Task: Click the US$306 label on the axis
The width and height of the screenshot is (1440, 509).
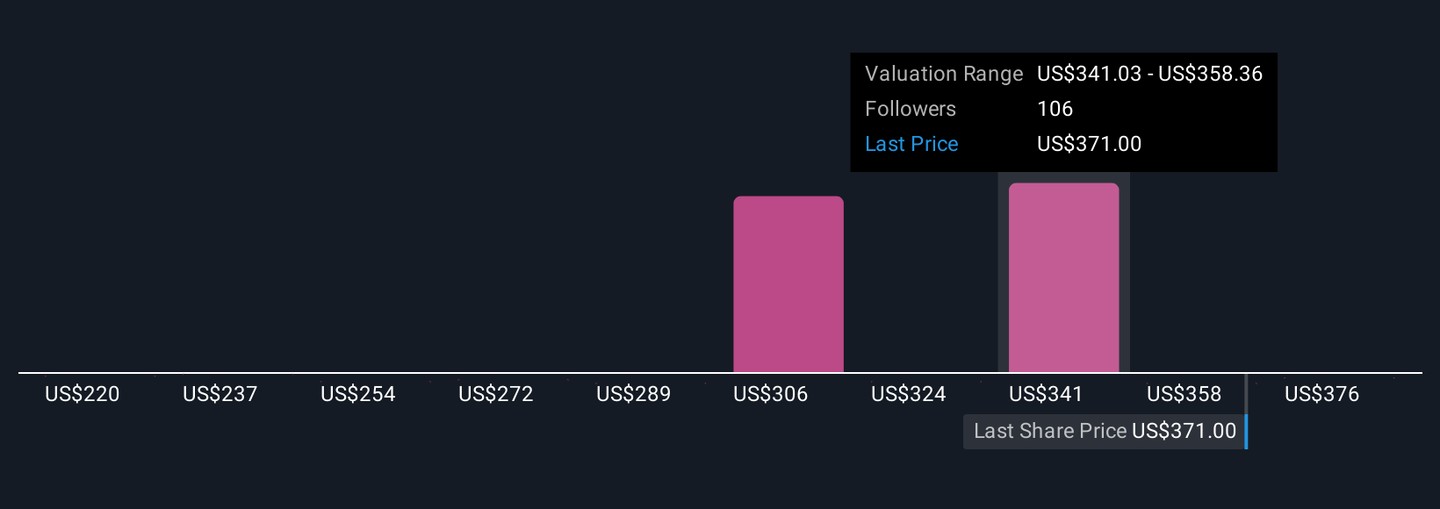Action: click(770, 394)
